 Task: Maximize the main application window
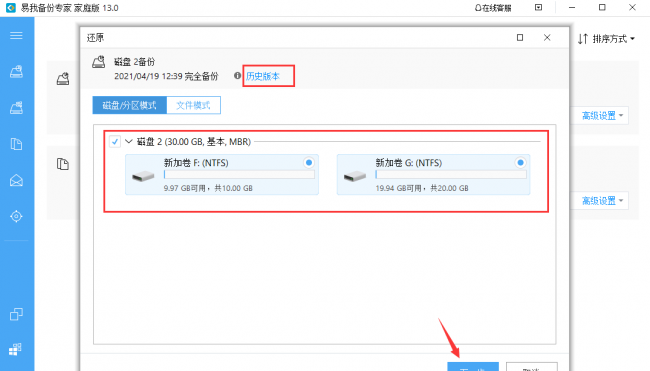point(602,7)
